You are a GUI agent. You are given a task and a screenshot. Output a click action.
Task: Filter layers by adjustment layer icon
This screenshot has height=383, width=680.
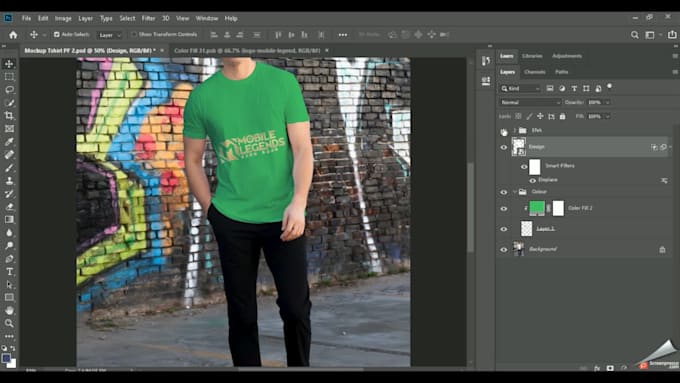click(562, 88)
